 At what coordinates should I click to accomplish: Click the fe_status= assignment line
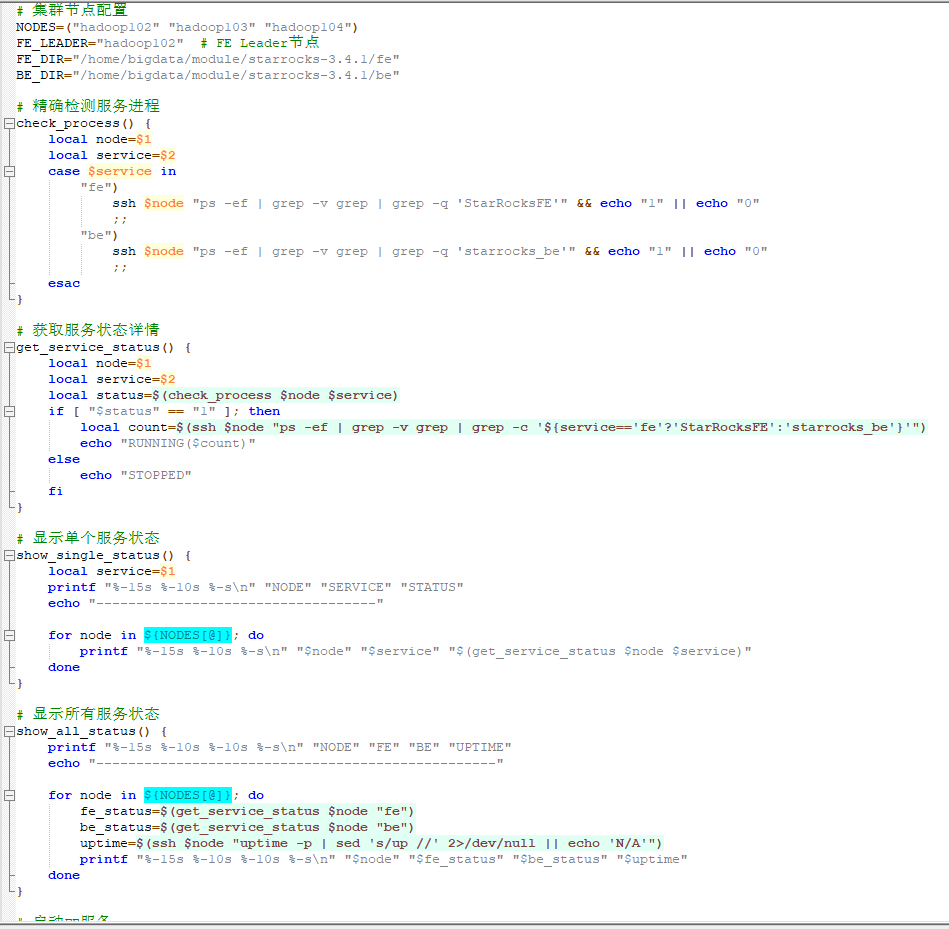pos(248,812)
